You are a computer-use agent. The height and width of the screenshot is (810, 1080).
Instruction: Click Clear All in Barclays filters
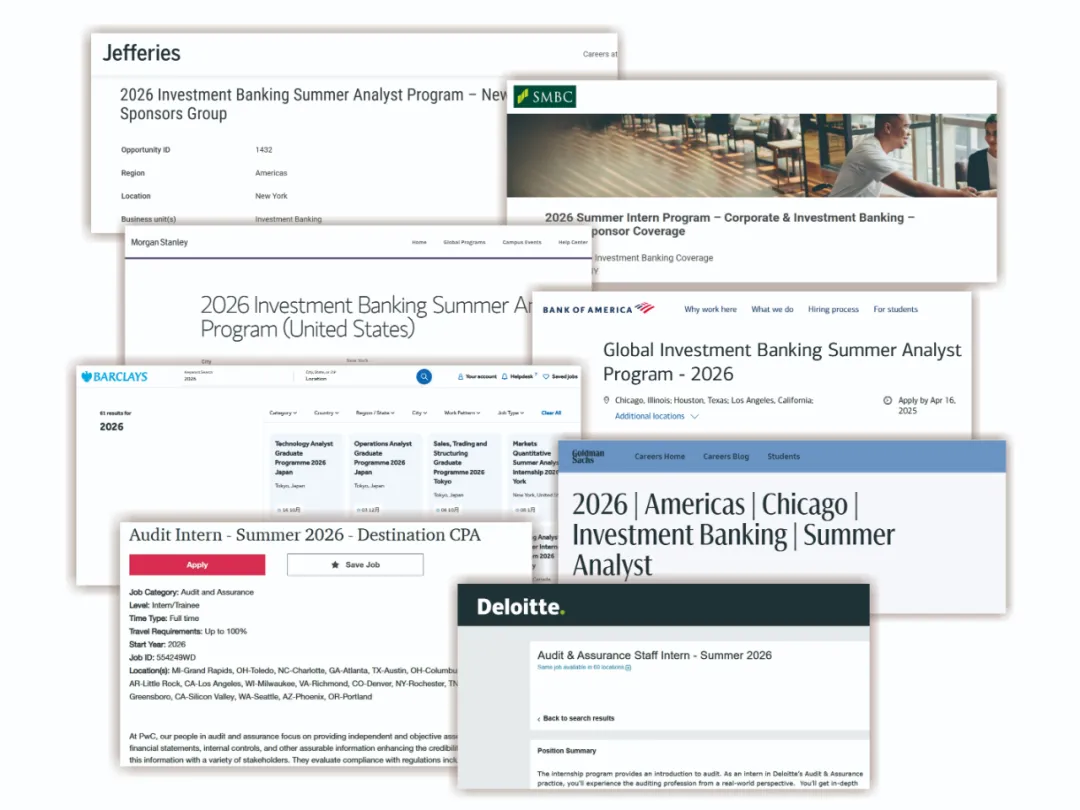pos(551,413)
